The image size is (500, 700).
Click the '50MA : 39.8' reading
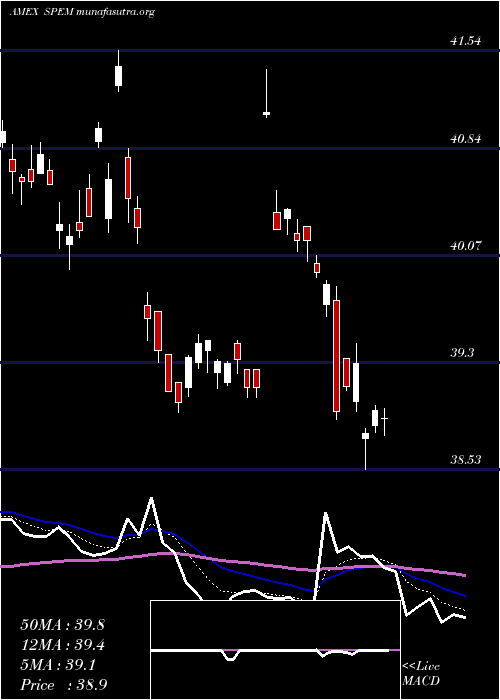(x=62, y=625)
